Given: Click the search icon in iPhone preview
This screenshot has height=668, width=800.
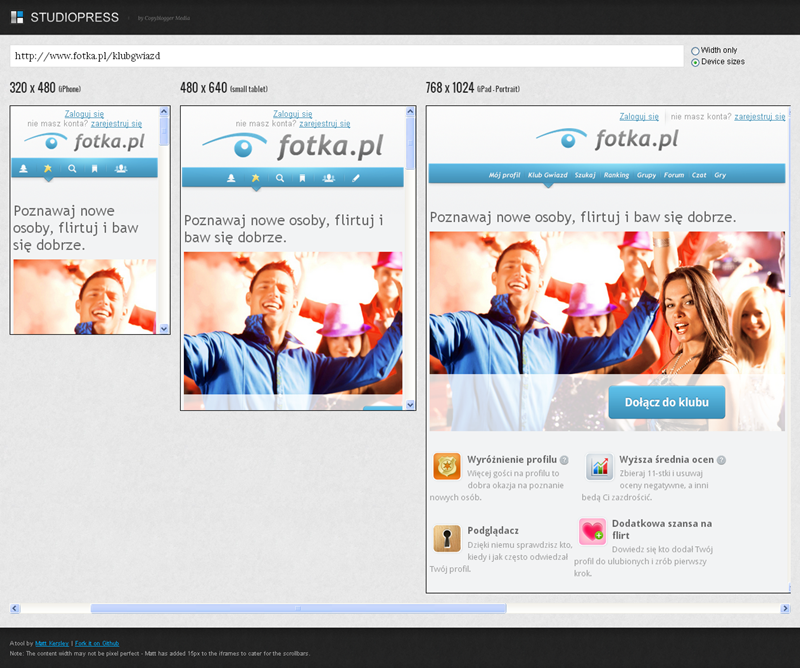Looking at the screenshot, I should click(x=72, y=169).
